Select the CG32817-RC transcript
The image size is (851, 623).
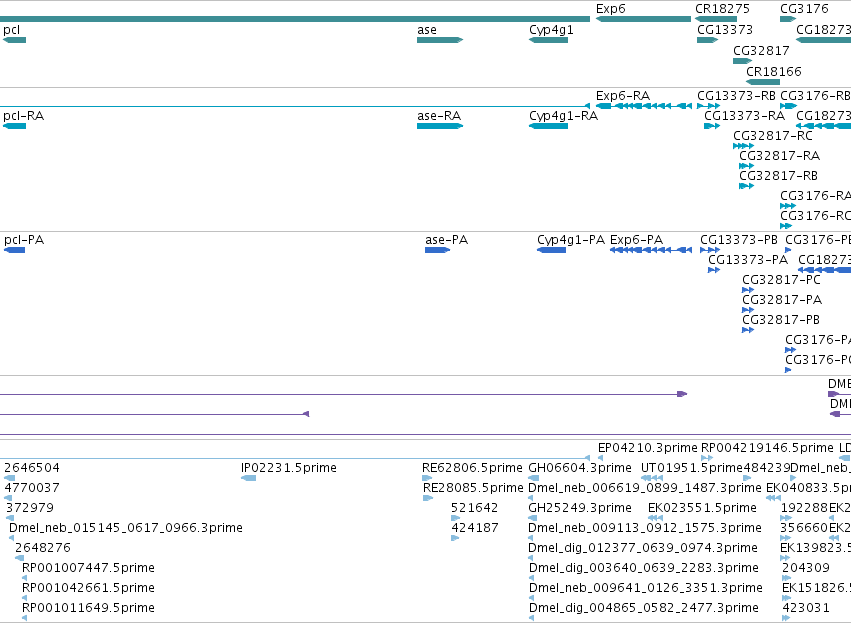[x=743, y=146]
